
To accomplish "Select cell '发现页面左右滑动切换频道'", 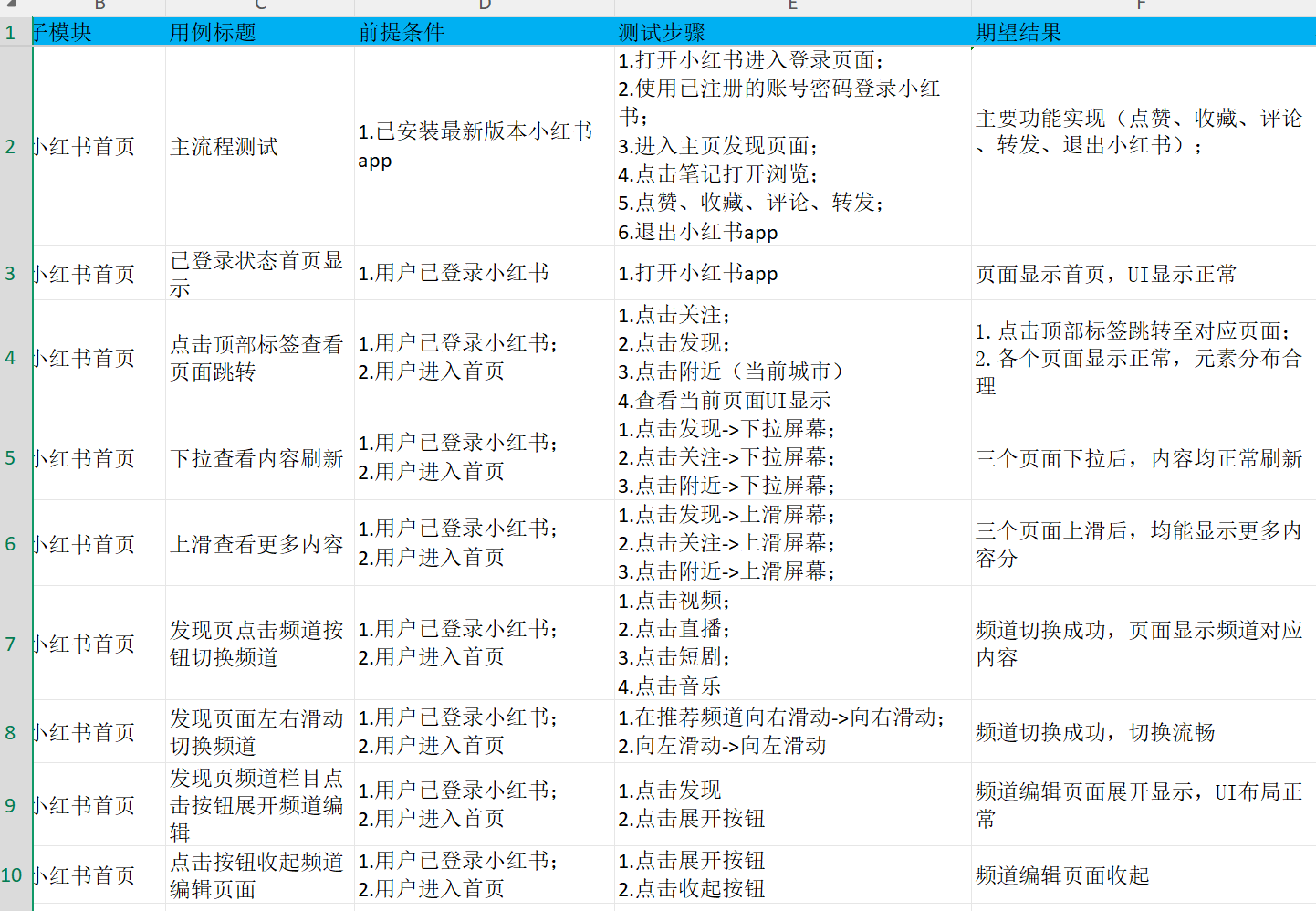I will pos(259,732).
